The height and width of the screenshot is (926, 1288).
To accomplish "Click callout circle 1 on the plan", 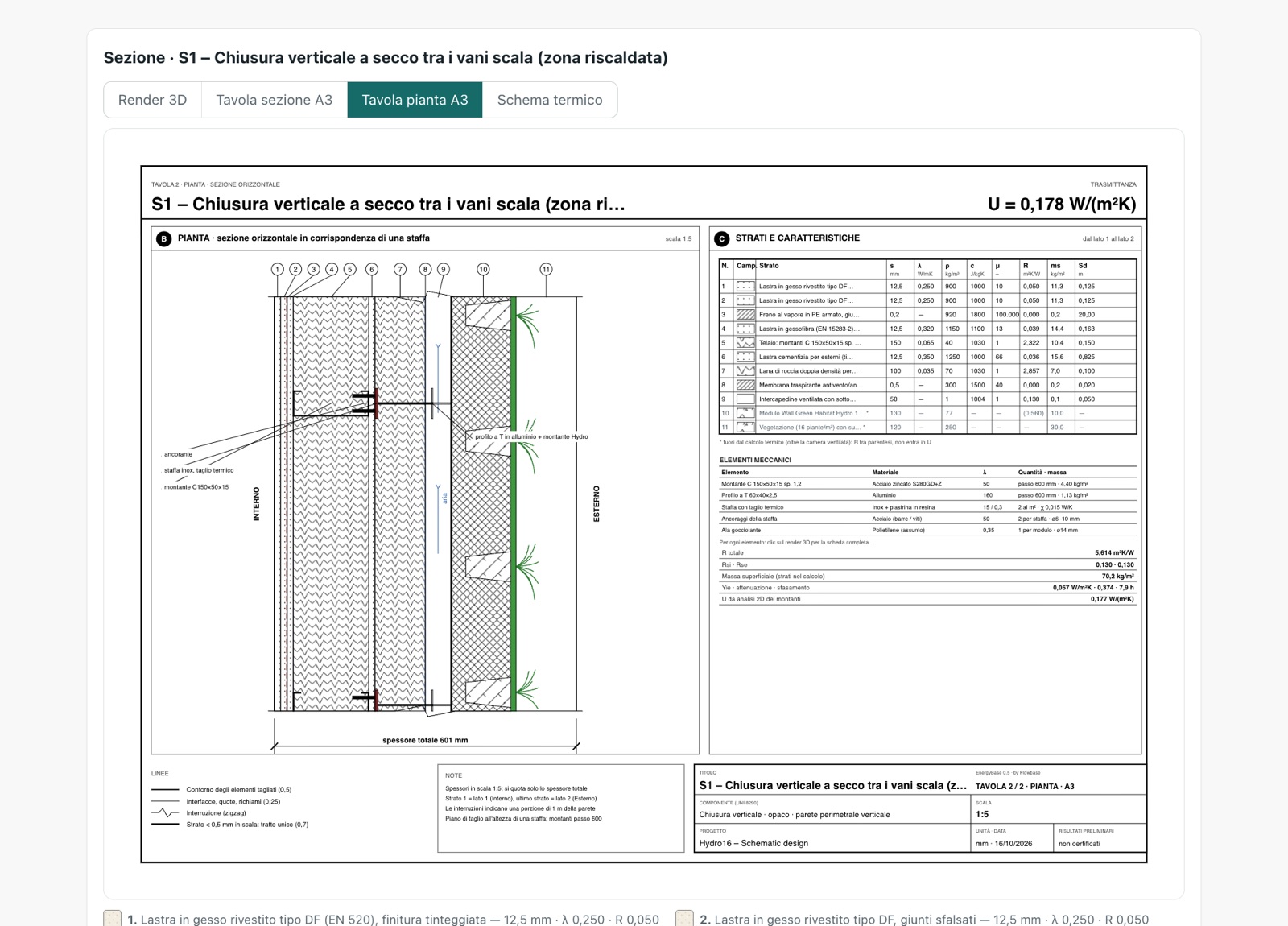I will tap(278, 269).
